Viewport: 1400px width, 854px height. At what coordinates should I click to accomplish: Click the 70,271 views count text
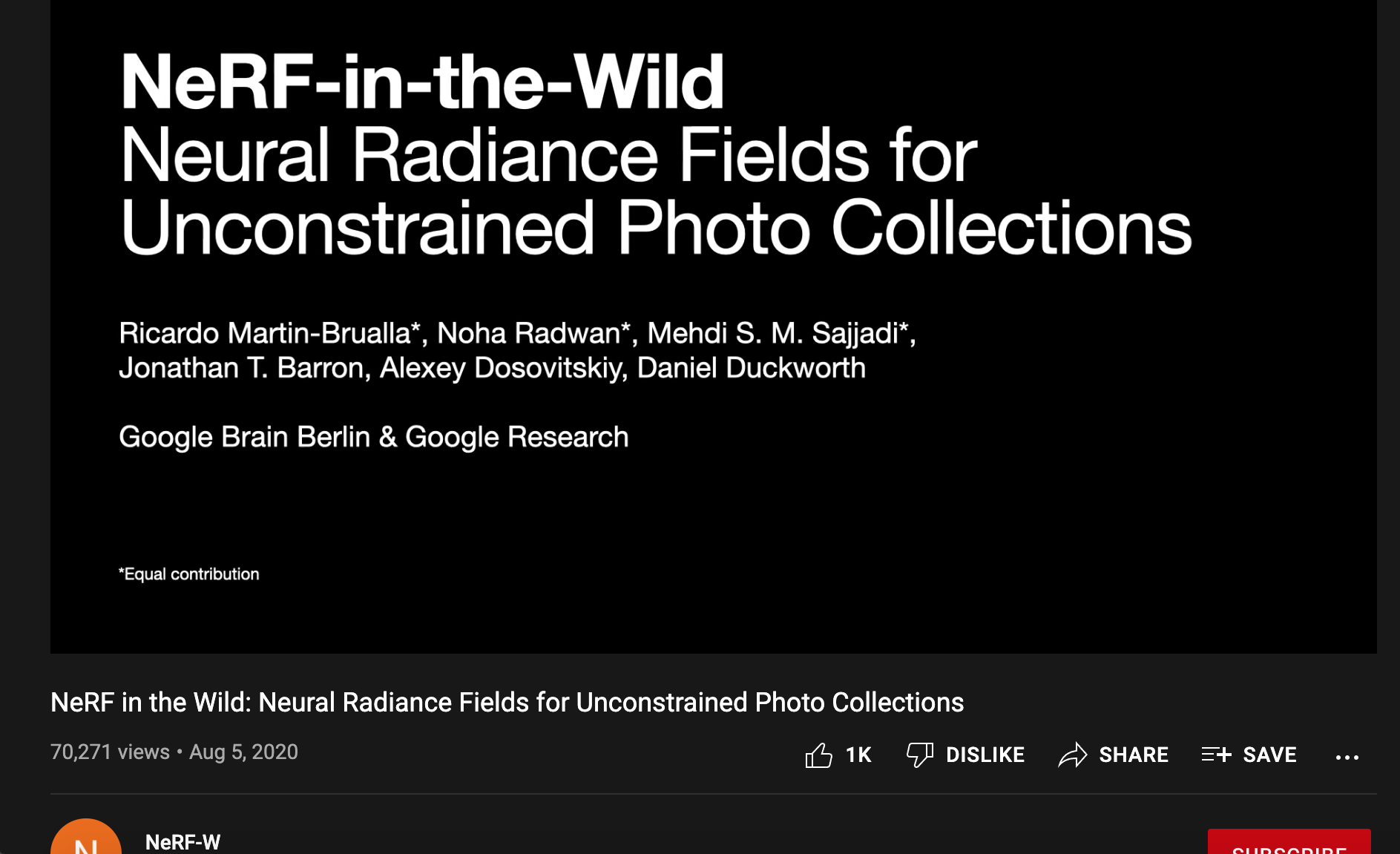tap(110, 752)
